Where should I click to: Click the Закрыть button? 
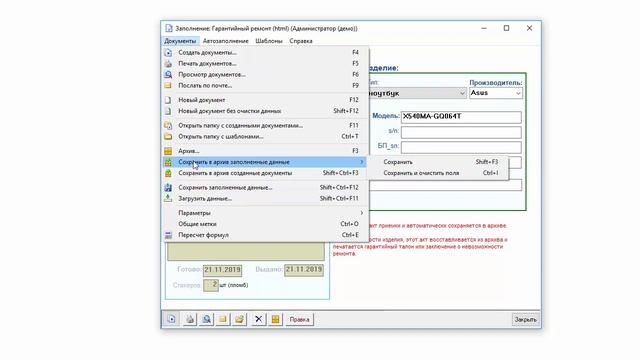525,319
